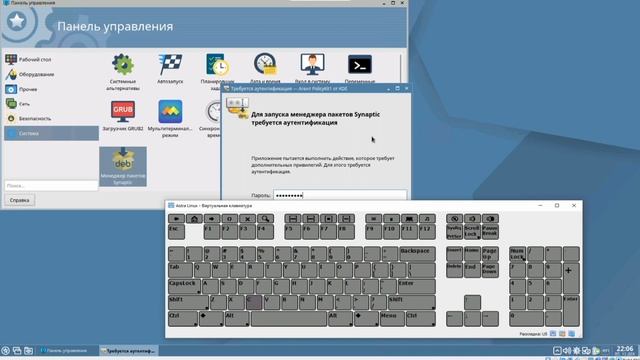Toggle Scroll Lock on the virtual keyboard
The image size is (640, 360).
tap(472, 232)
